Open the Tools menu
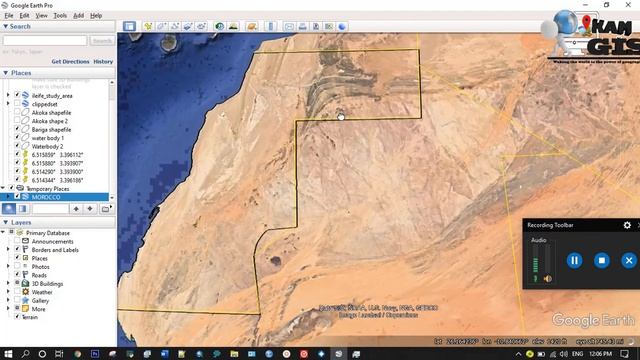This screenshot has width=640, height=360. click(x=60, y=16)
